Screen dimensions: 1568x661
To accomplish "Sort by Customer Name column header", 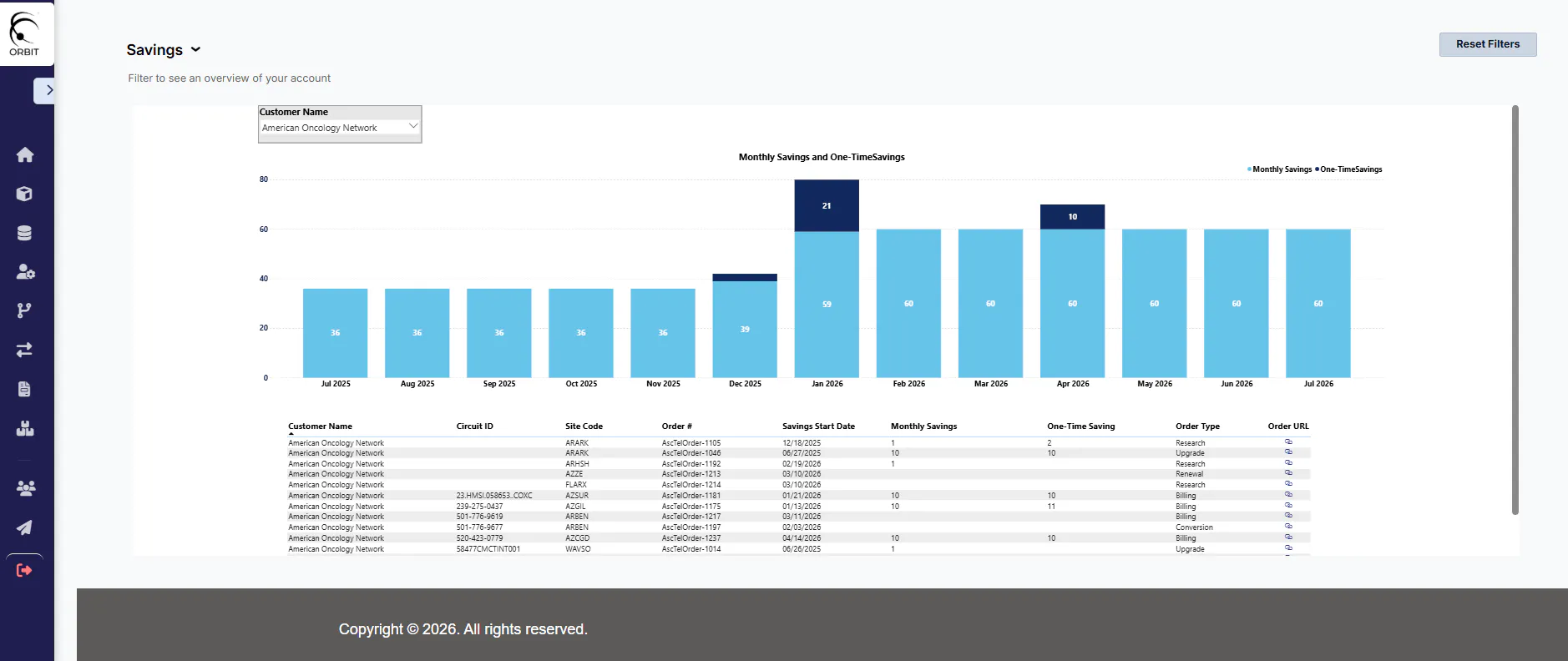I will pos(321,426).
